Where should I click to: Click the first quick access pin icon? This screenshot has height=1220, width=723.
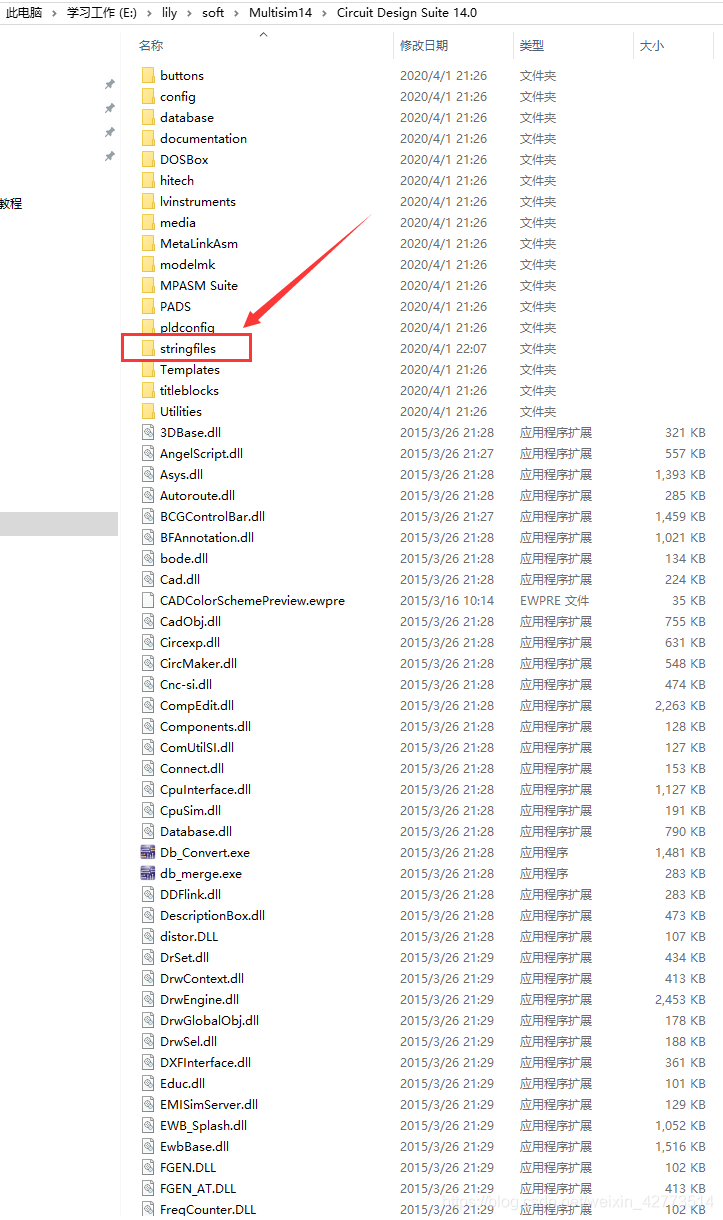(110, 84)
